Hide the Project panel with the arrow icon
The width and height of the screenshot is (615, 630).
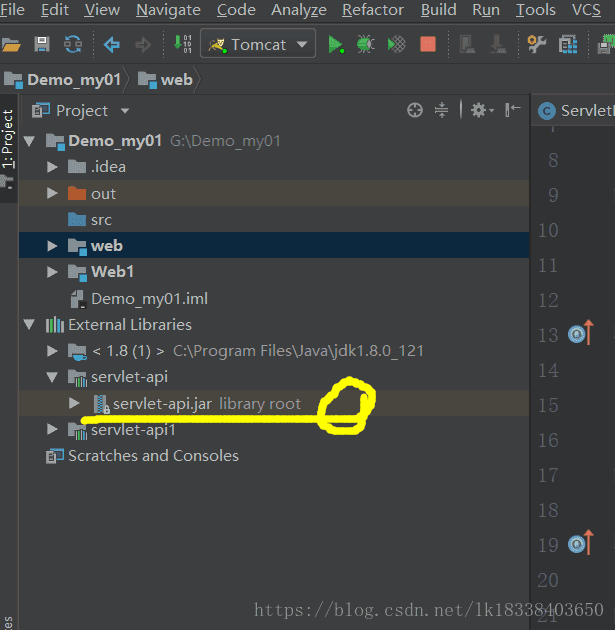point(513,110)
